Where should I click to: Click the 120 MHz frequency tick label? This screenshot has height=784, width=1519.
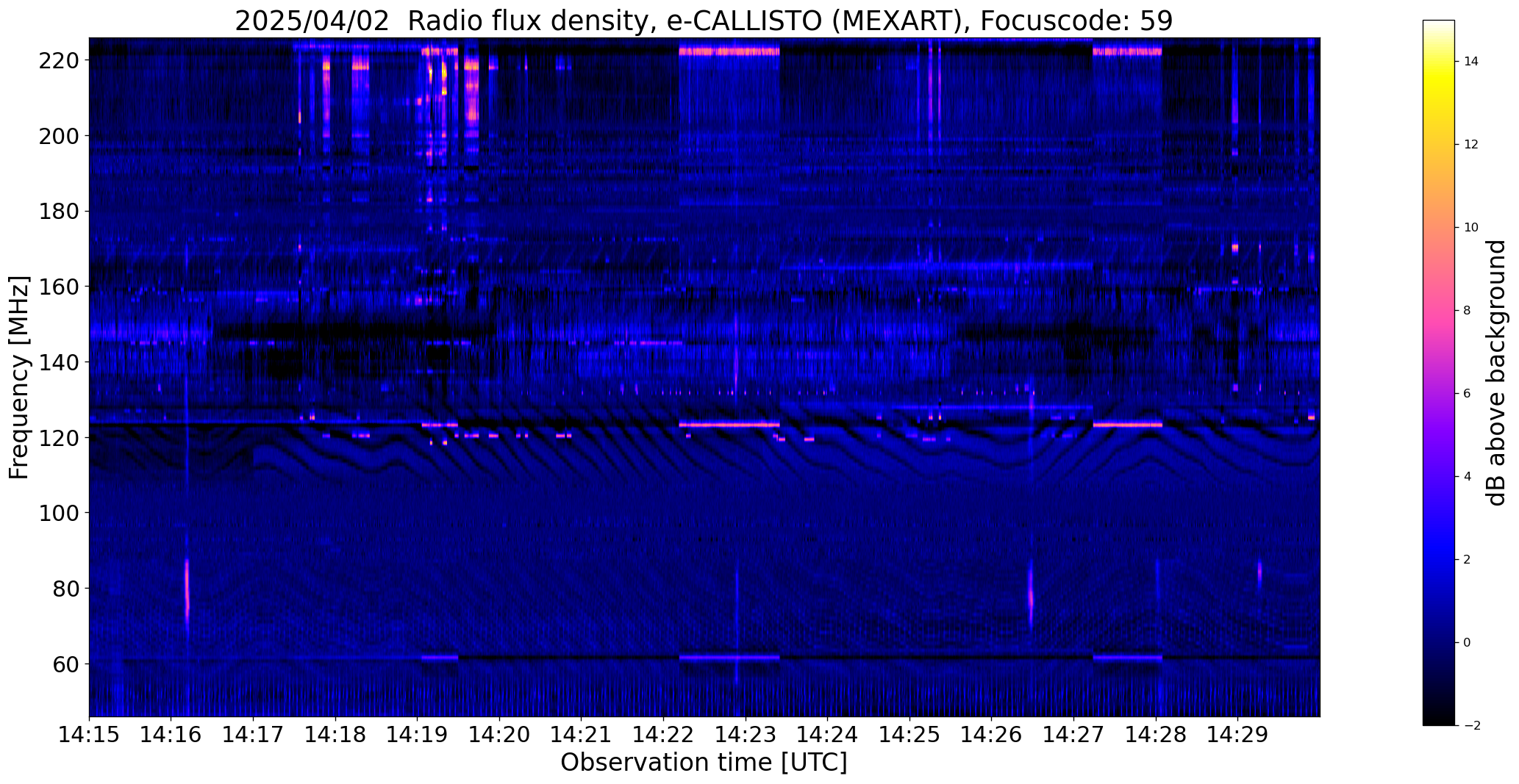[57, 438]
